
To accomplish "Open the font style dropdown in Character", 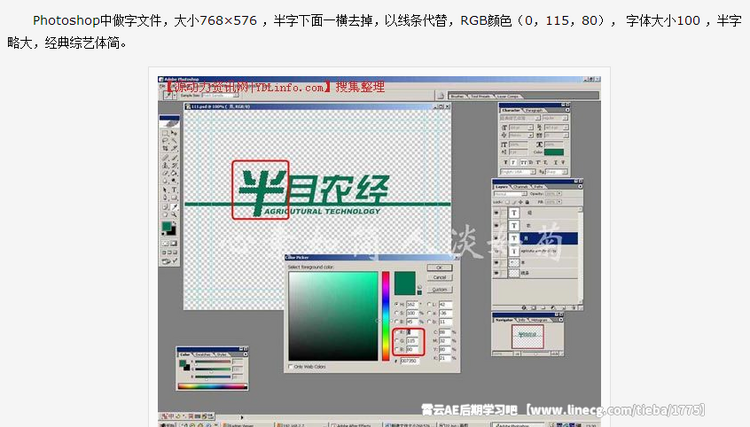I will click(565, 118).
